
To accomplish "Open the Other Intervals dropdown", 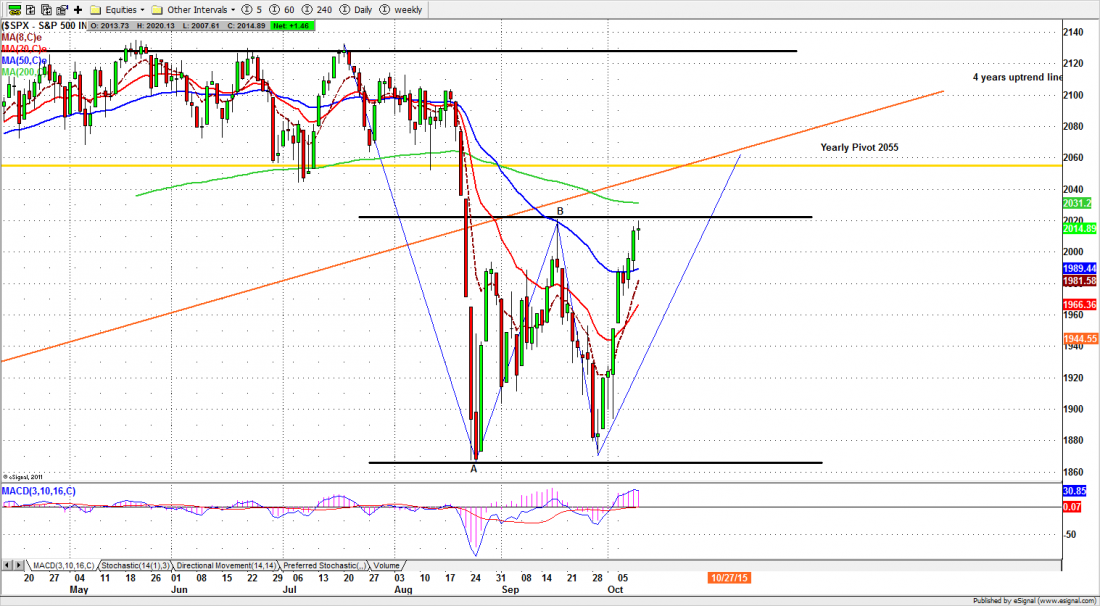I will tap(201, 9).
